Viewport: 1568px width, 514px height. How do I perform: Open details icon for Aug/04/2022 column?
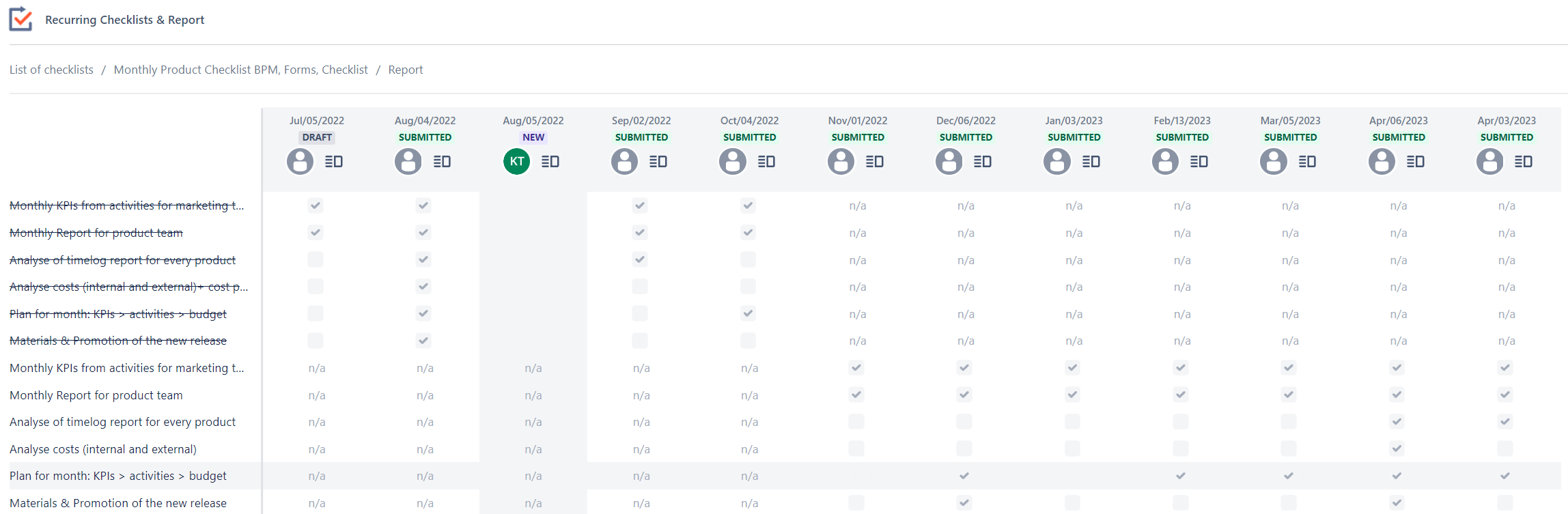point(442,162)
